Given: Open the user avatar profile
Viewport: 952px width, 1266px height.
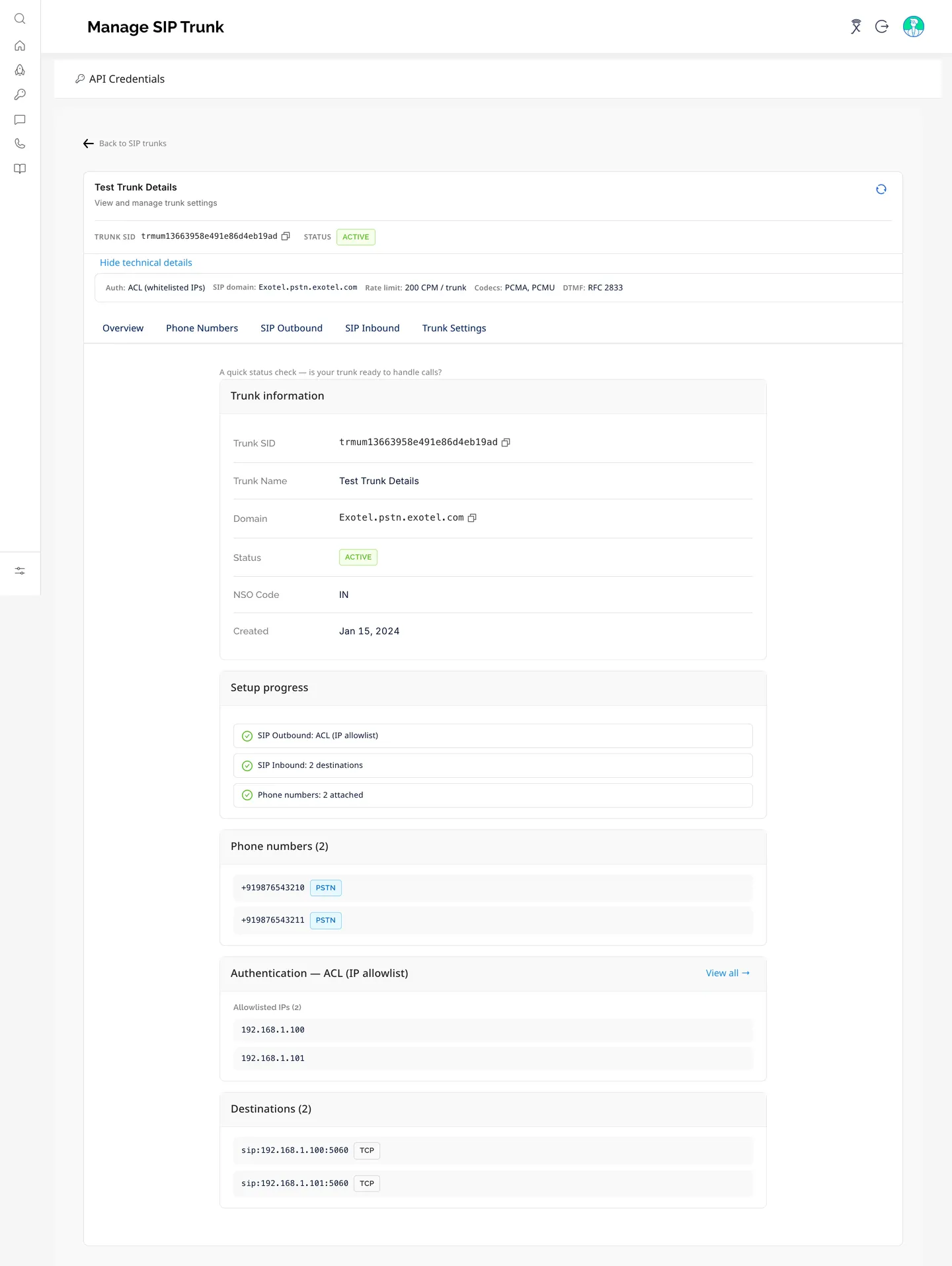Looking at the screenshot, I should tap(914, 26).
